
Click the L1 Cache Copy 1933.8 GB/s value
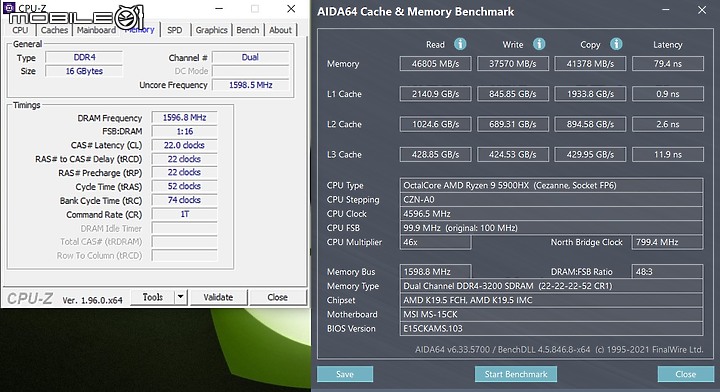(590, 94)
